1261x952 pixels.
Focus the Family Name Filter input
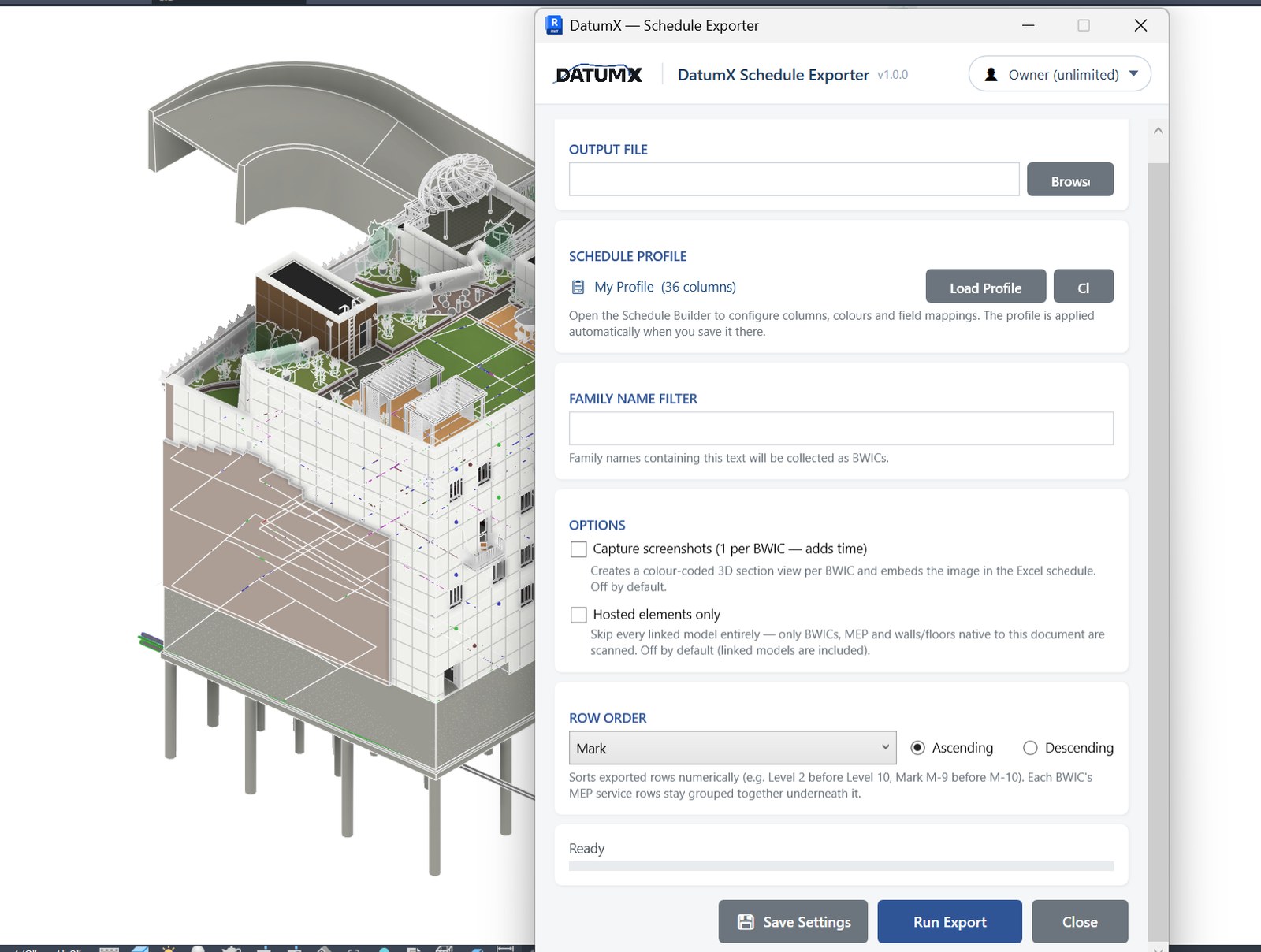point(841,429)
